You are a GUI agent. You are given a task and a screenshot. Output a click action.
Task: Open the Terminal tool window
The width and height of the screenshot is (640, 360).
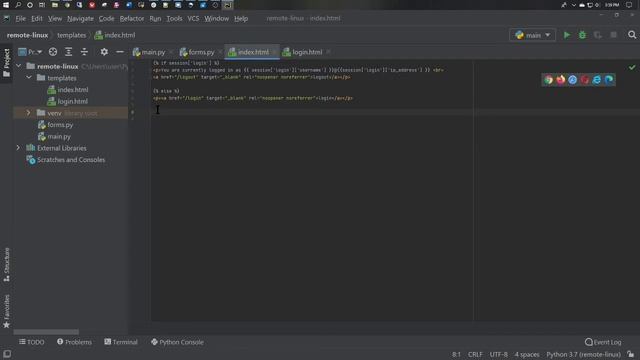pyautogui.click(x=121, y=342)
